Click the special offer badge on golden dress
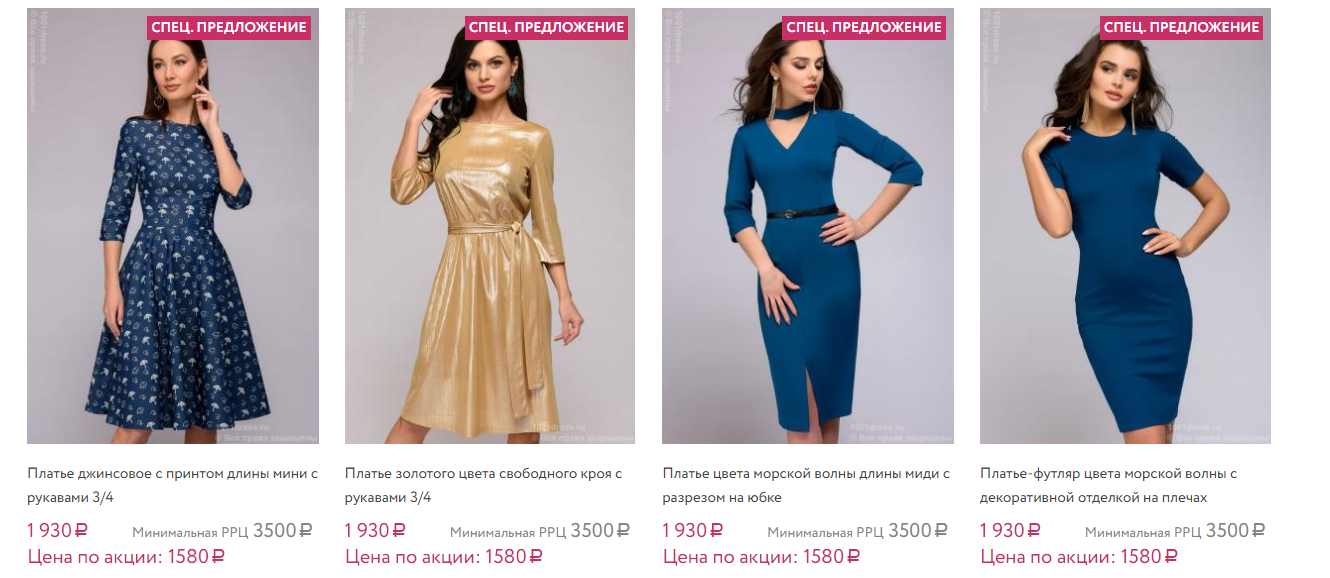The image size is (1330, 578). [x=546, y=27]
